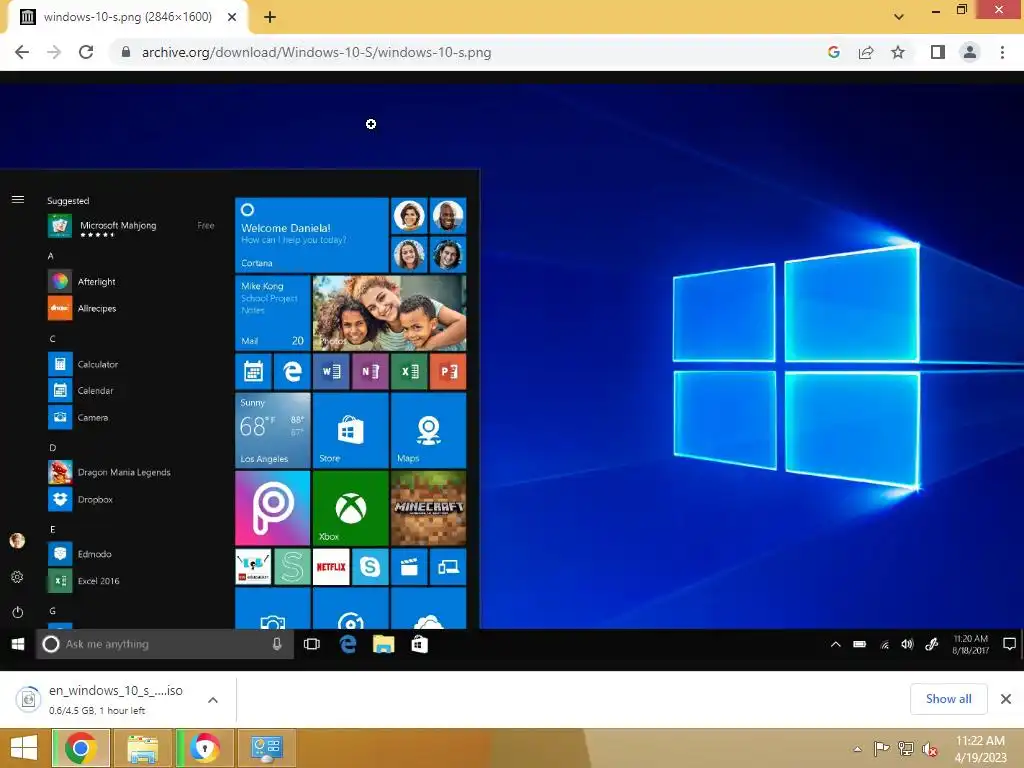Click the Action Center icon on the pictured taskbar

(x=1009, y=644)
